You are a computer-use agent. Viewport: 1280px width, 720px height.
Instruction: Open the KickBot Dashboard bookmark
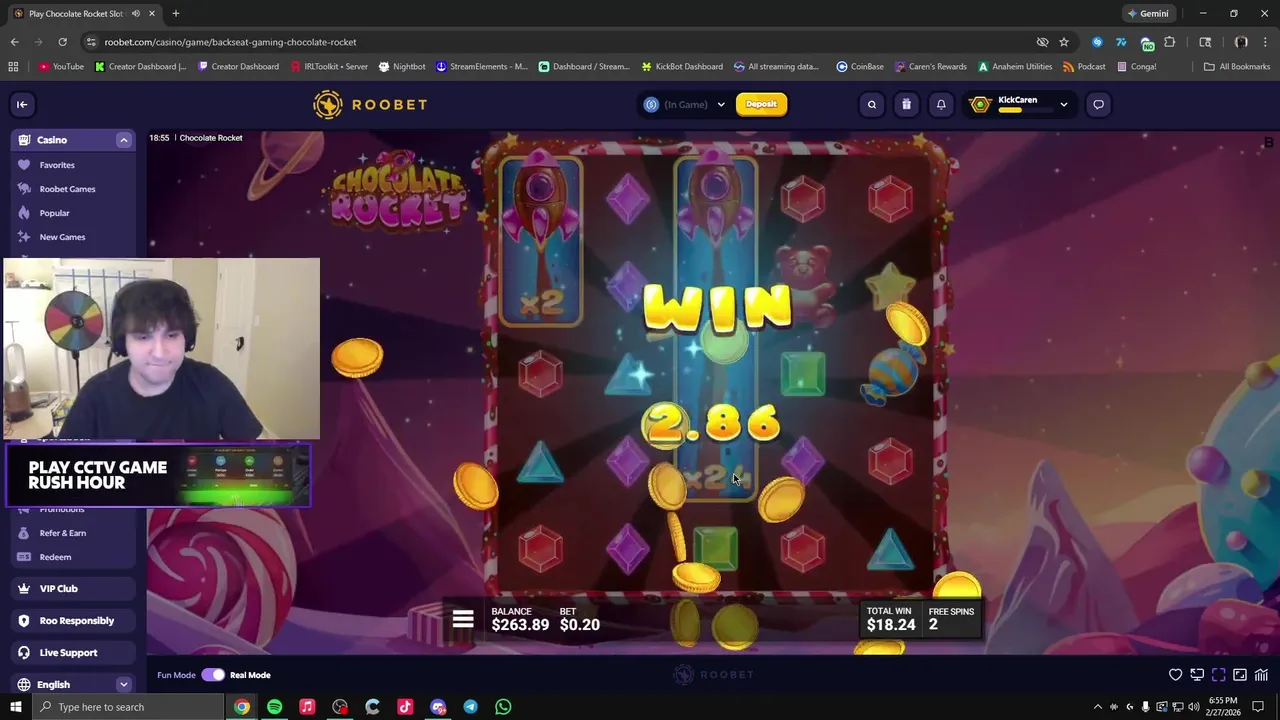(681, 67)
